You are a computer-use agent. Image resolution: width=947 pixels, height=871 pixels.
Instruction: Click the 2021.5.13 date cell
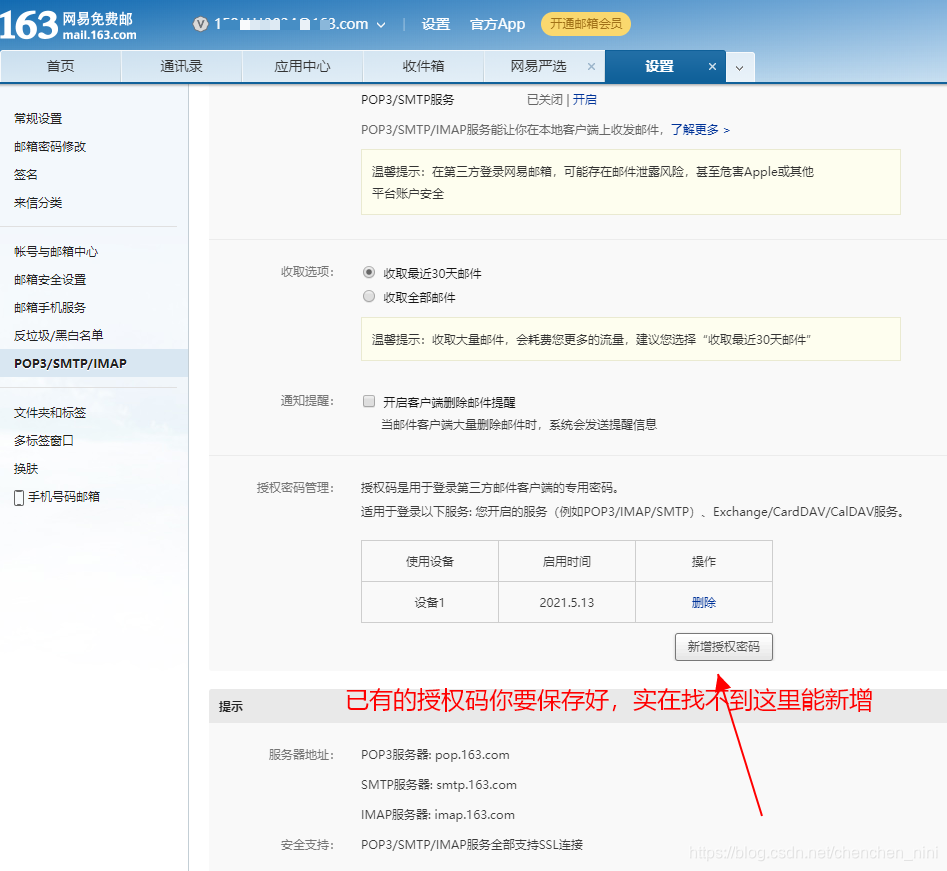[567, 602]
